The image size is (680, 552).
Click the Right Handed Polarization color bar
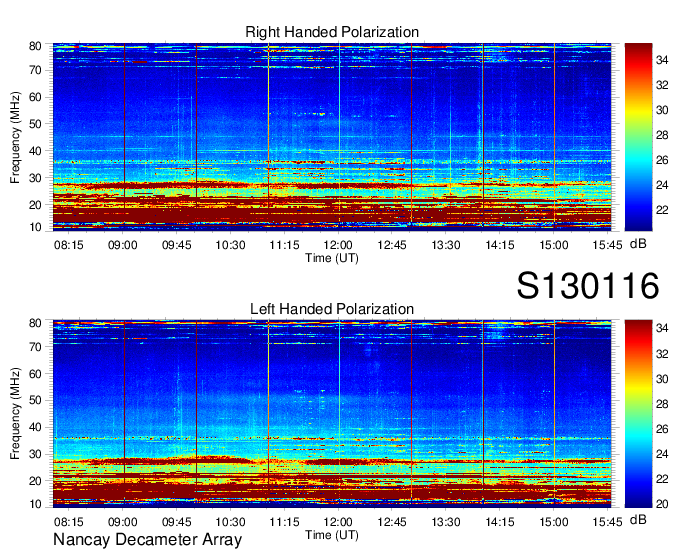tap(638, 137)
